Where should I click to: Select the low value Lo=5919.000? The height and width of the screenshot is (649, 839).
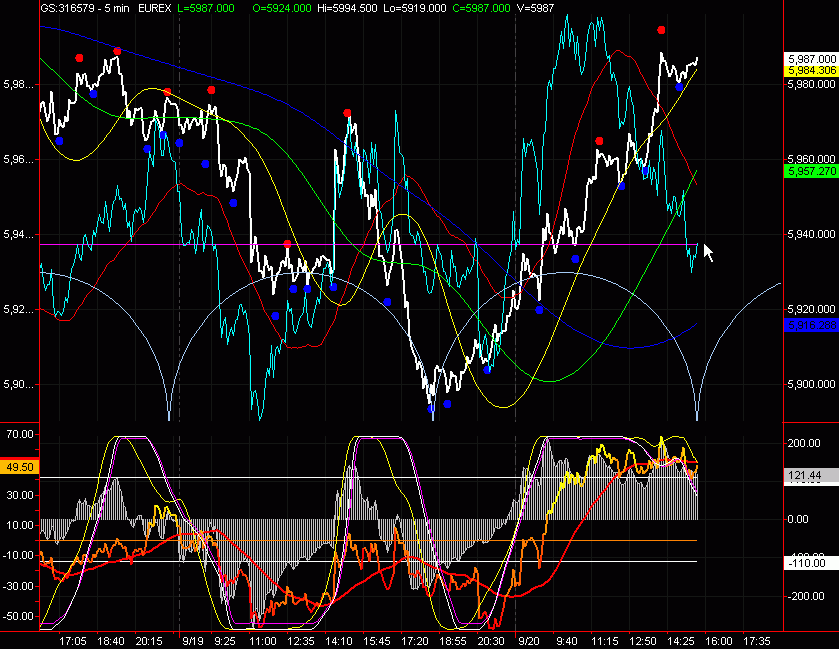(x=415, y=8)
